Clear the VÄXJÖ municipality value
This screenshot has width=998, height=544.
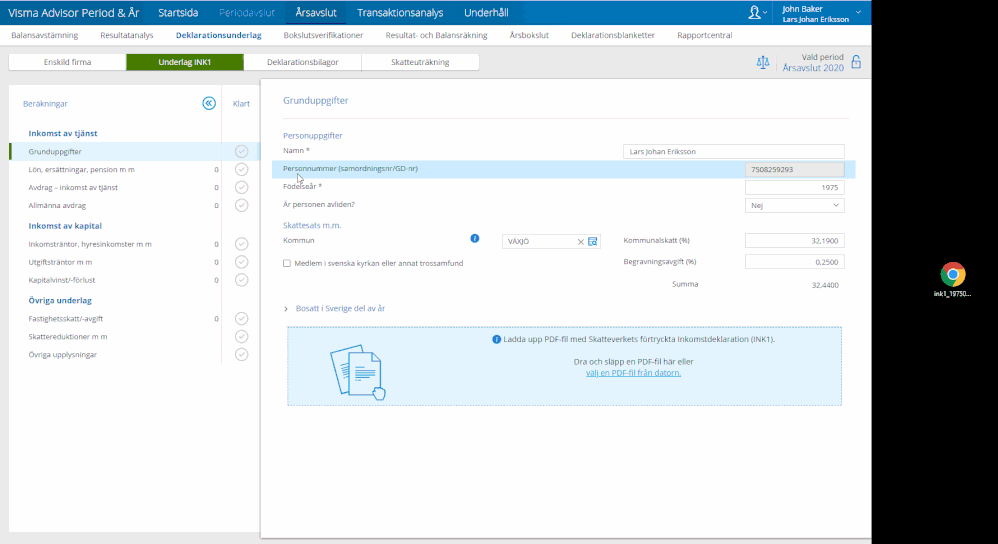580,241
